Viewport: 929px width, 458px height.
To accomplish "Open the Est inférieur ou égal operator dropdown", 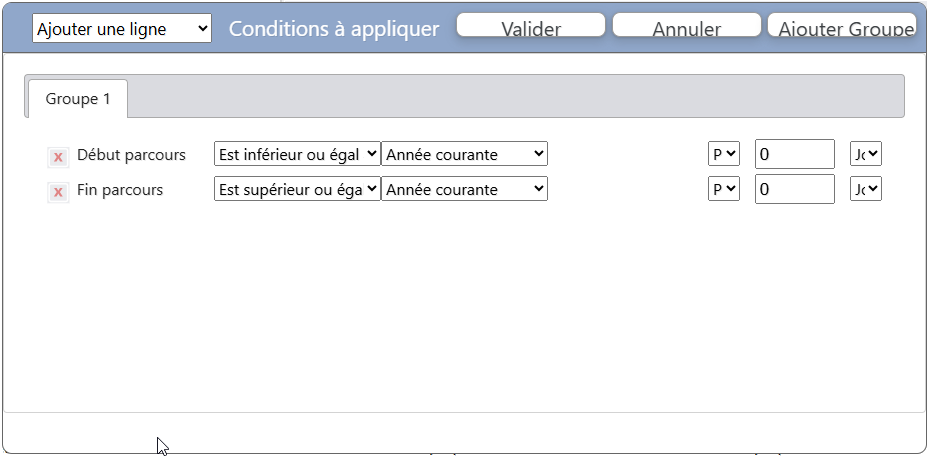I will tap(297, 154).
